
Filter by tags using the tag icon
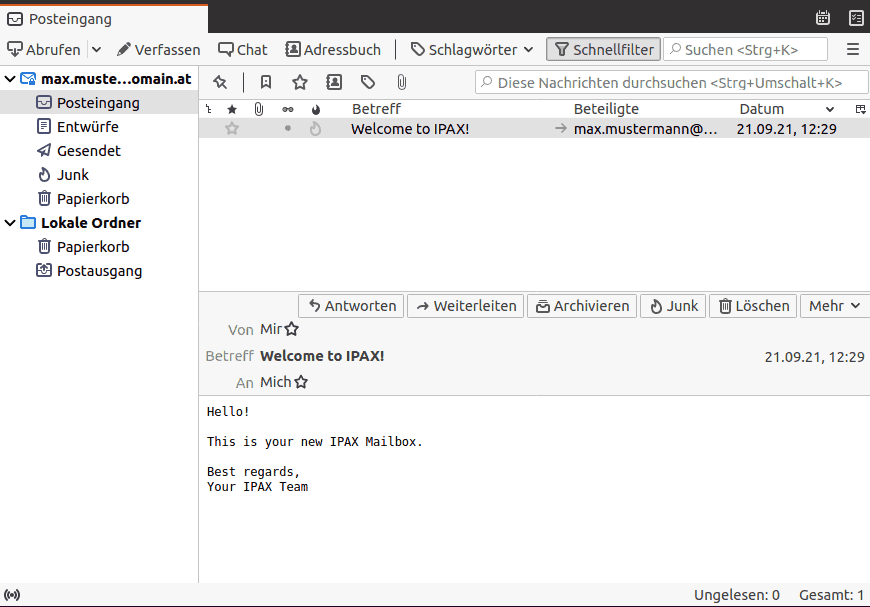[x=368, y=82]
